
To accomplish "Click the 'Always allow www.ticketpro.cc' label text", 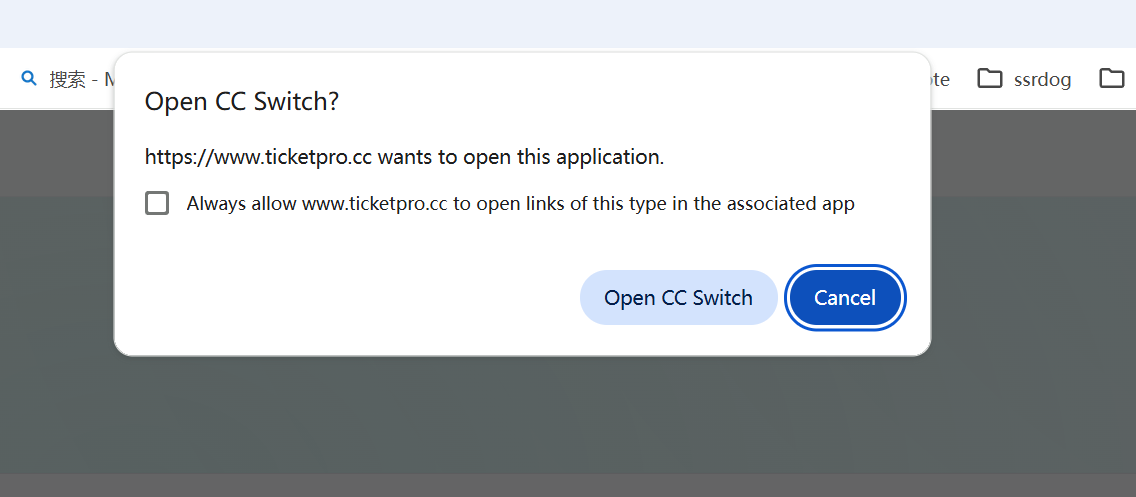I will [x=317, y=204].
